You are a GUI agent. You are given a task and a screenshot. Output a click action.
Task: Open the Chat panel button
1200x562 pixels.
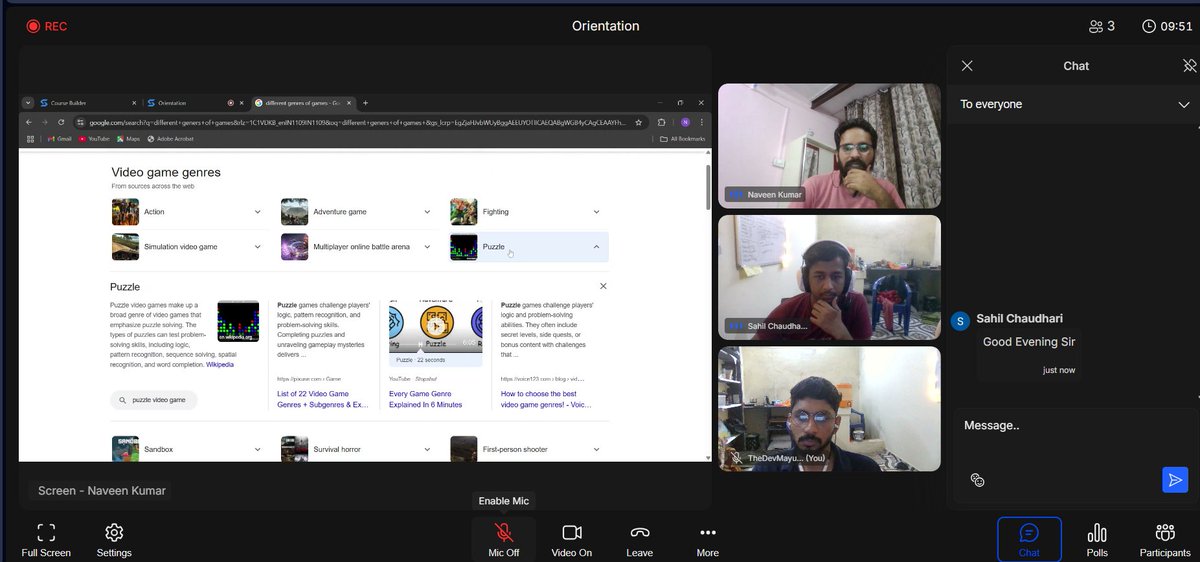click(x=1029, y=539)
